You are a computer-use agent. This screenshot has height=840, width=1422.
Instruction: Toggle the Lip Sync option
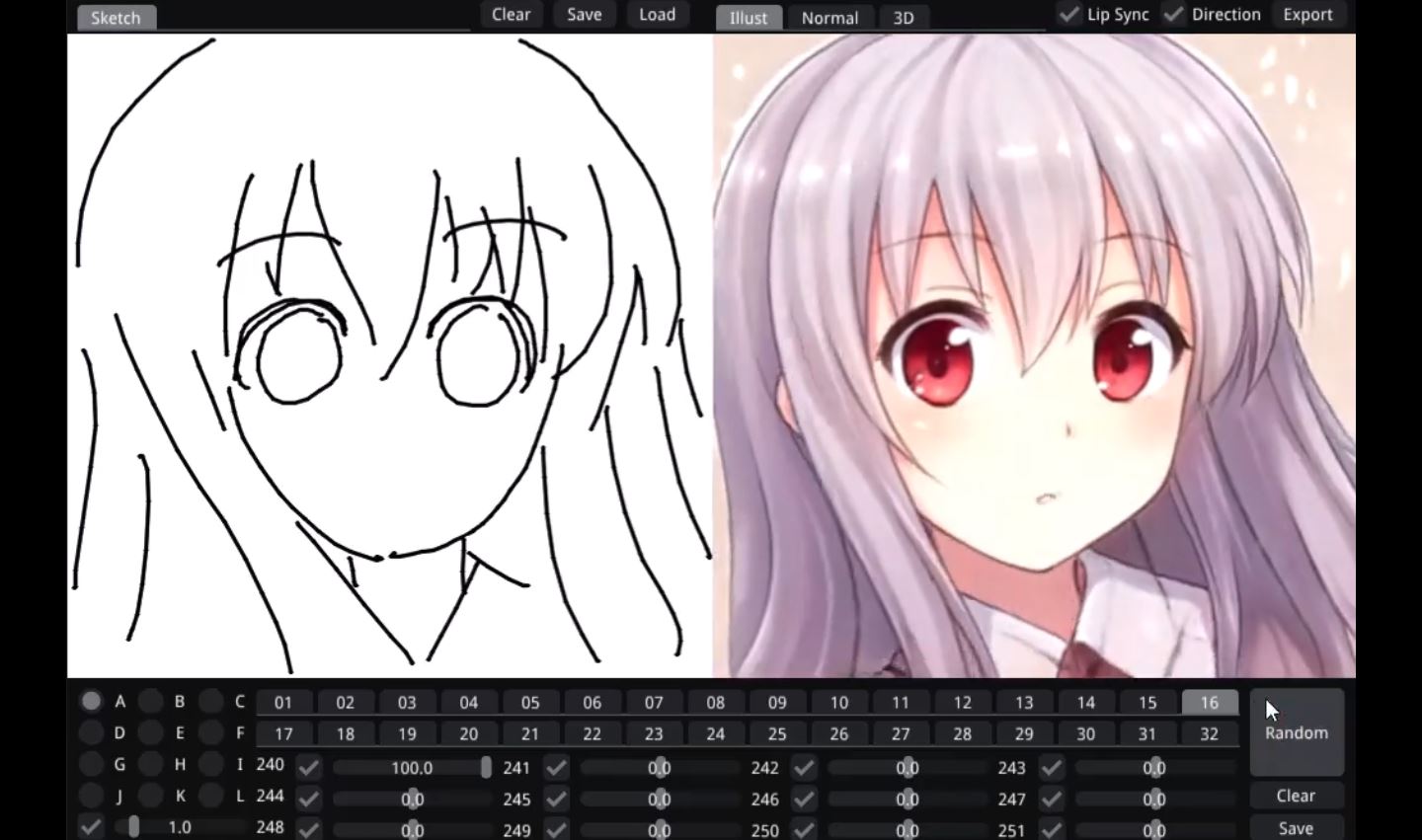coord(1069,14)
